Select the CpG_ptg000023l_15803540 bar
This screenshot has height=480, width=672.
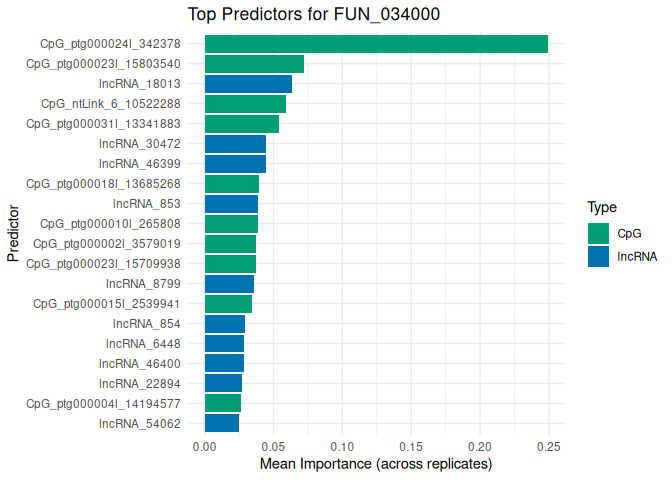[254, 64]
